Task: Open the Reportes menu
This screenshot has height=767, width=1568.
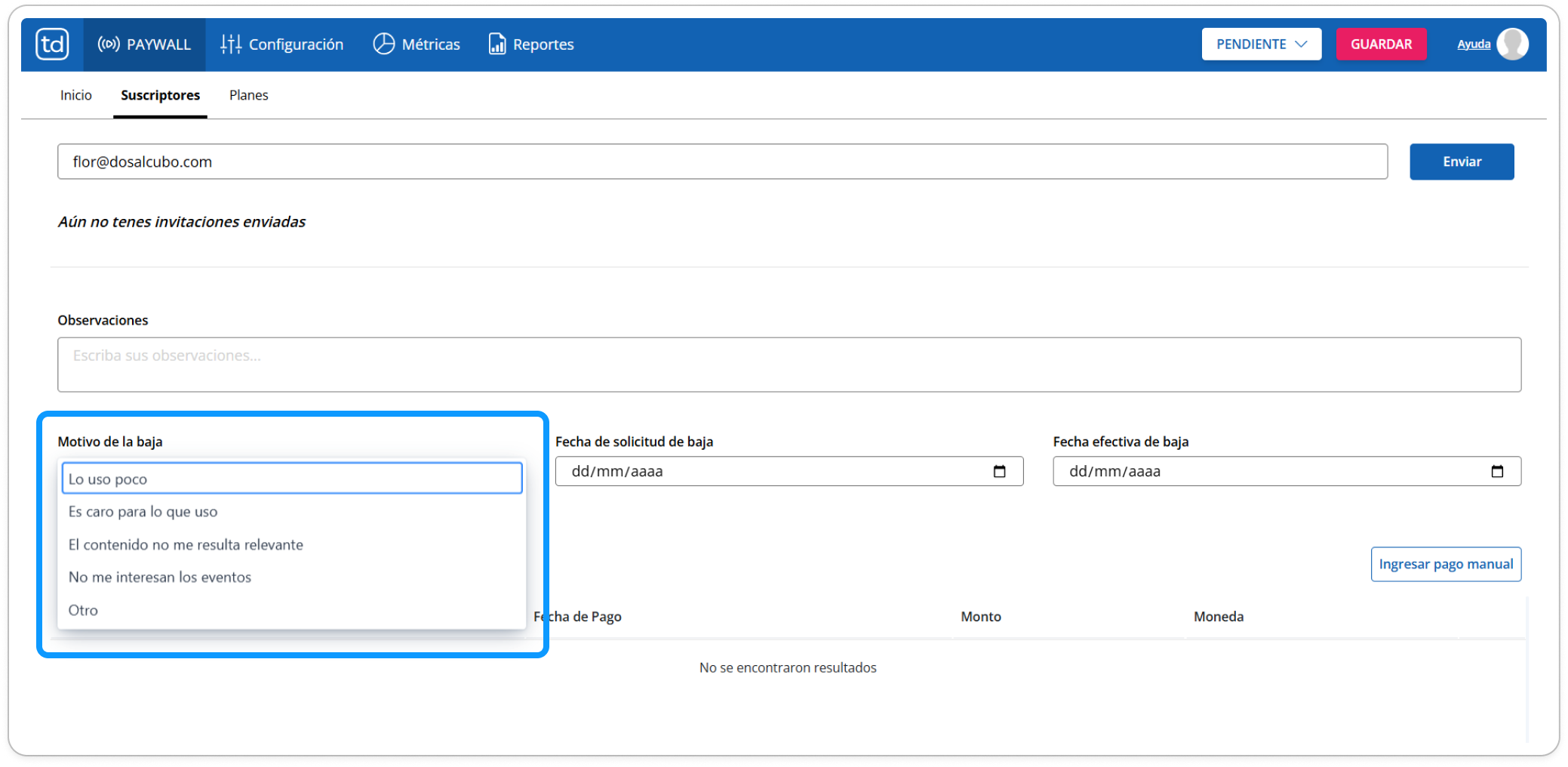Action: tap(531, 45)
